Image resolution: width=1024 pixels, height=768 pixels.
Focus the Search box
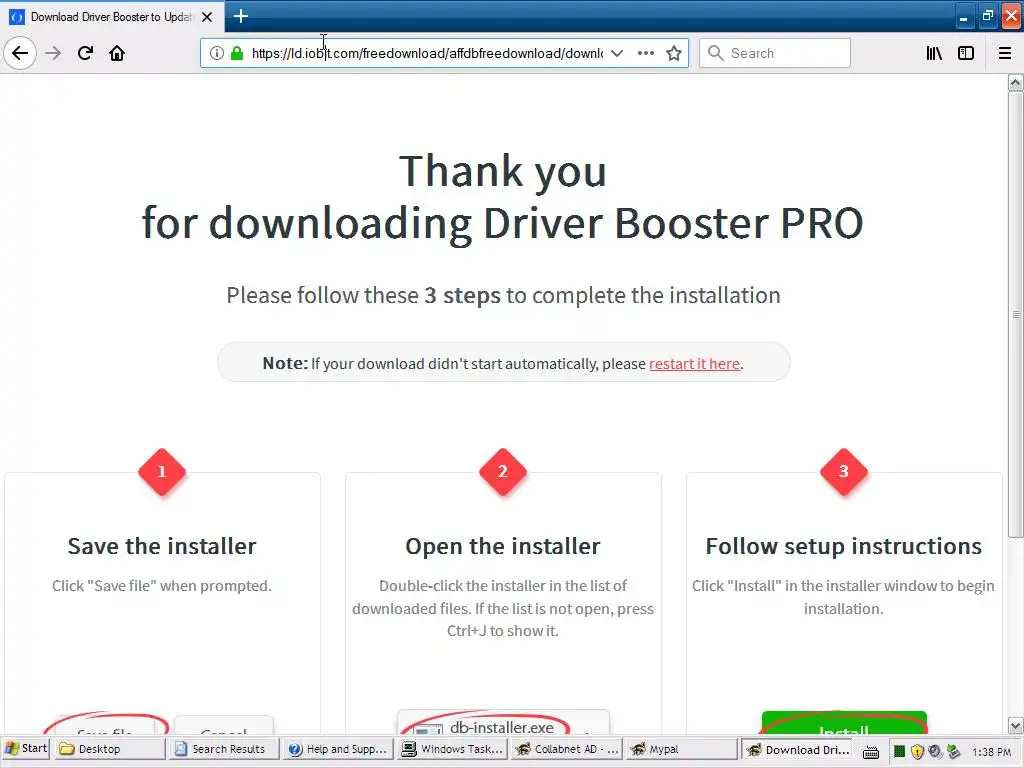[775, 53]
